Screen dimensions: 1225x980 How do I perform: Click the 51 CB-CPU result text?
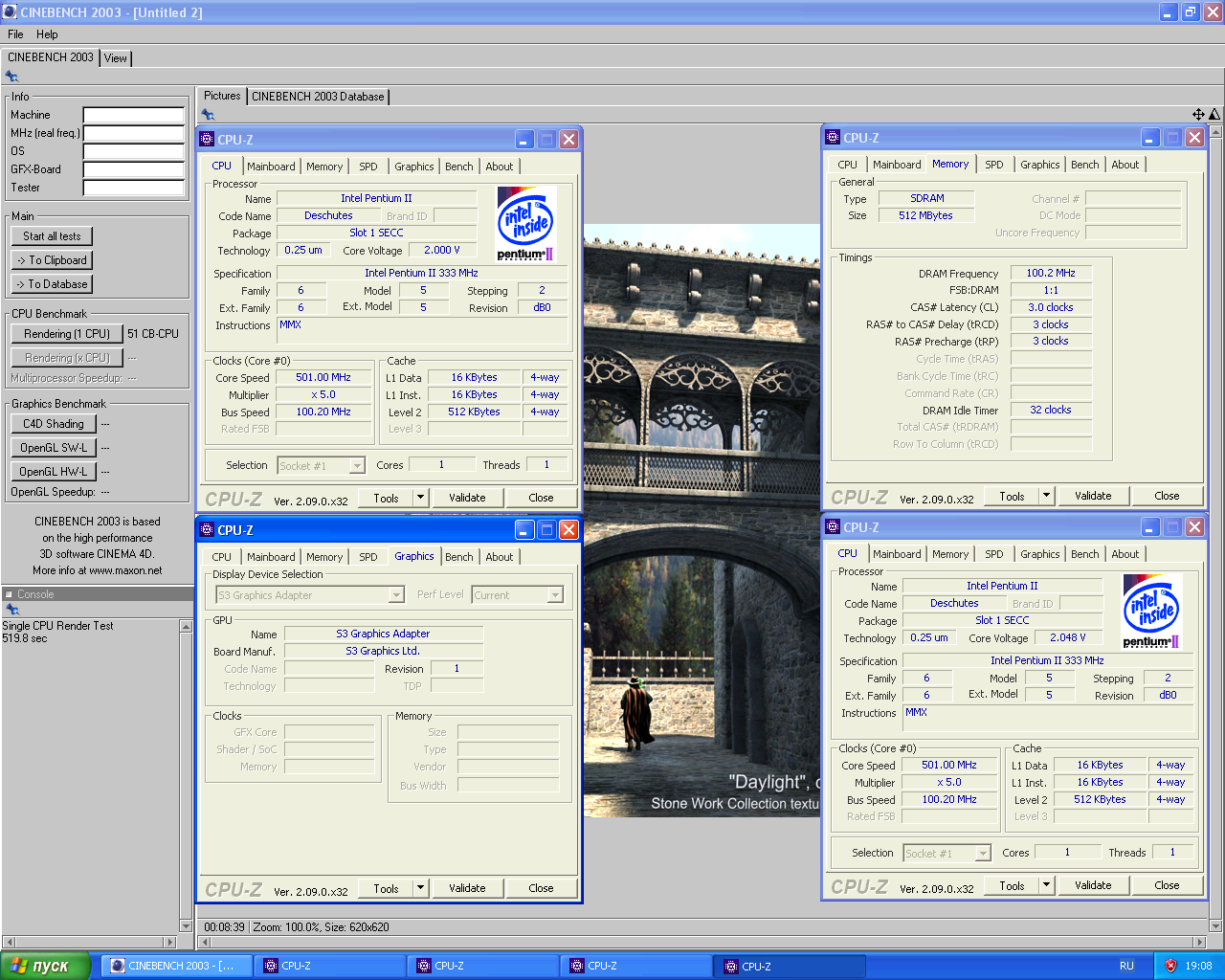(153, 334)
